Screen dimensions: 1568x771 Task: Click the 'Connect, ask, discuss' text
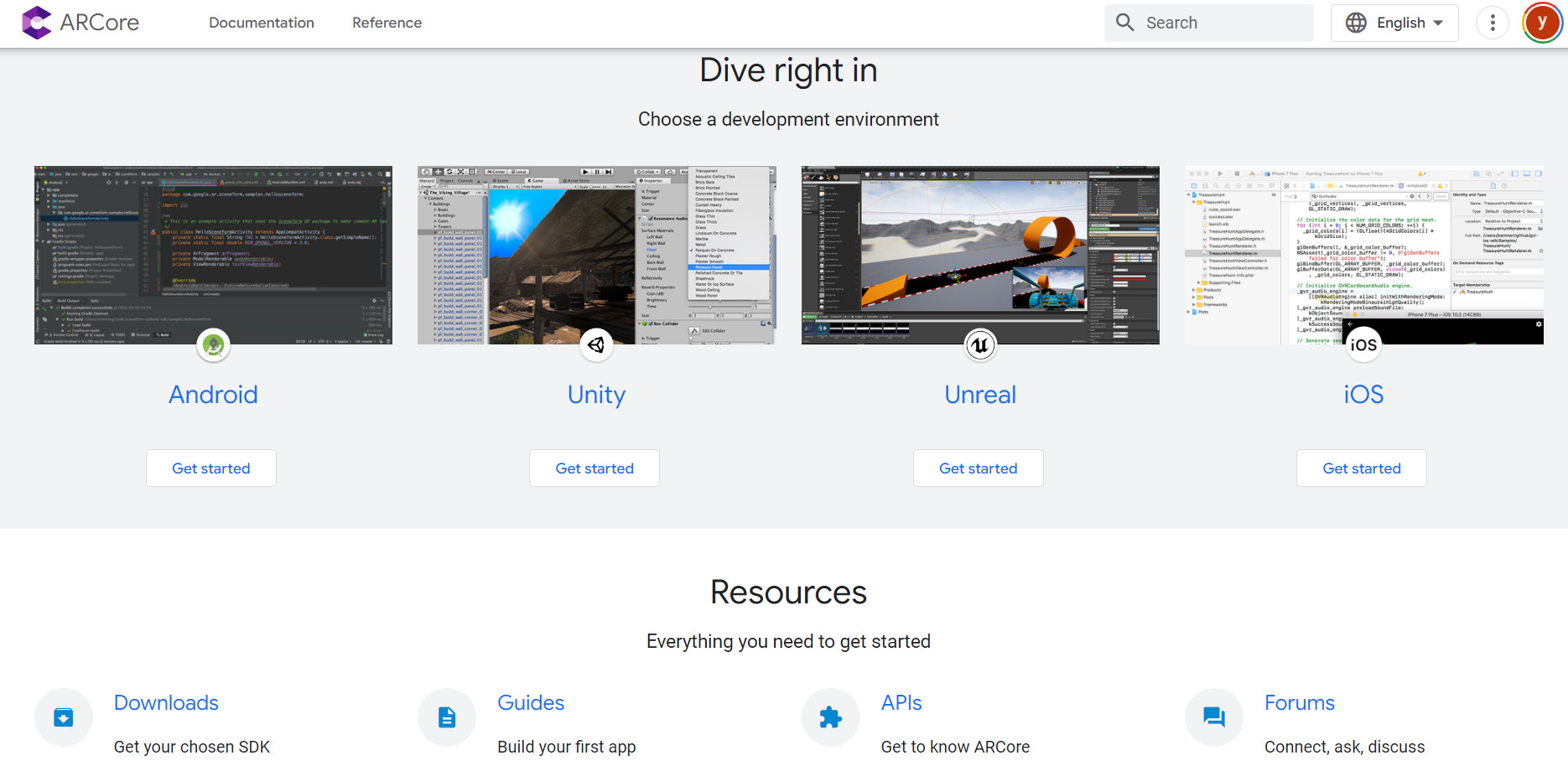[1345, 747]
